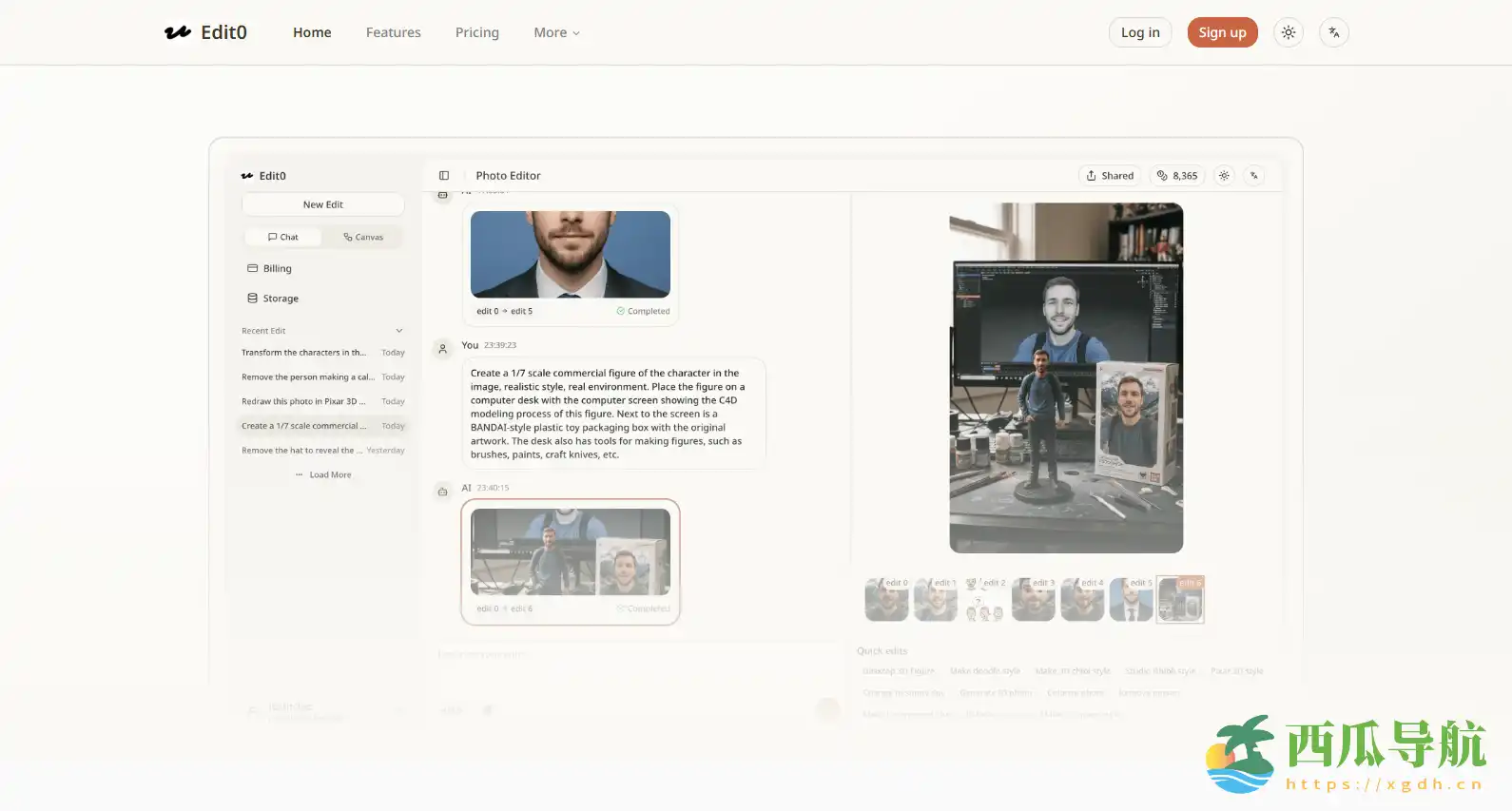The image size is (1512, 811).
Task: Click the Shared upload icon button
Action: click(1110, 176)
